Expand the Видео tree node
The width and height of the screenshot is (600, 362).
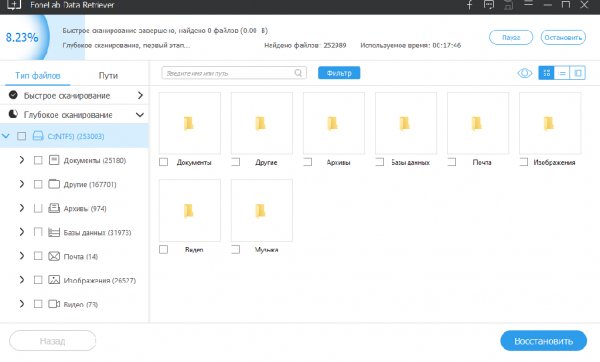coord(22,304)
